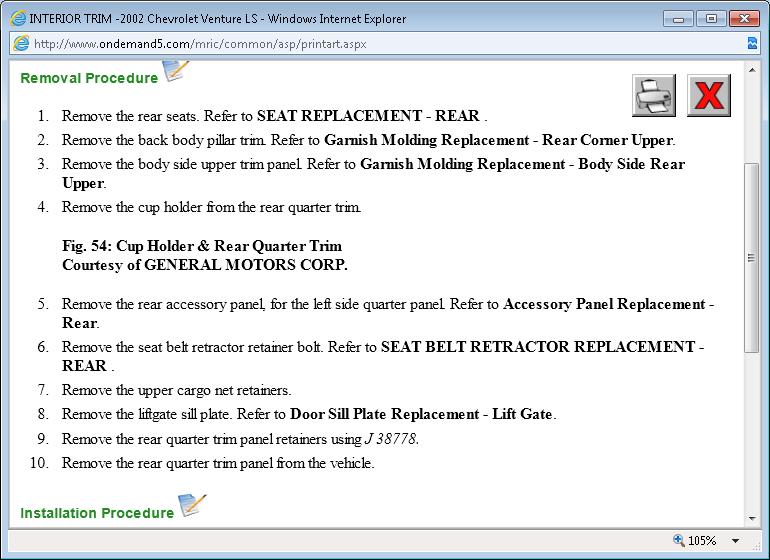
Task: Click the page icon left of the URL
Action: tap(21, 43)
